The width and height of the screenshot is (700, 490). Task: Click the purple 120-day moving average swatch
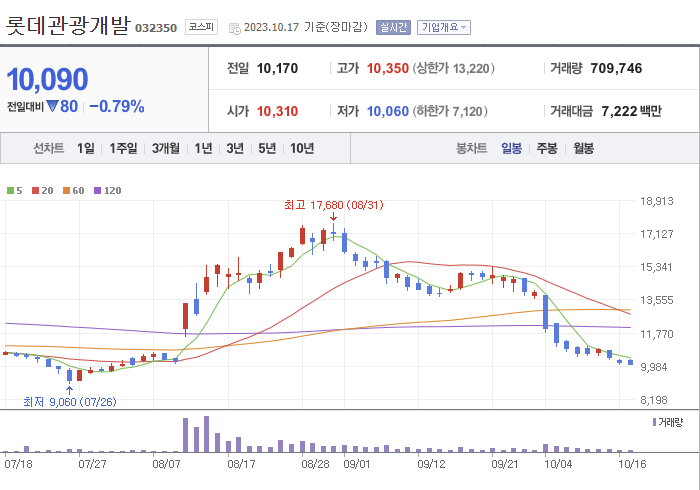(x=97, y=191)
